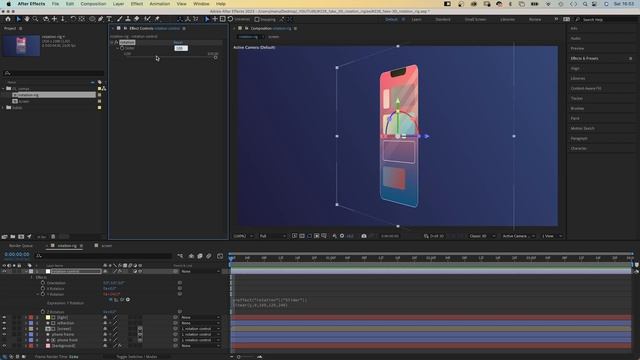The height and width of the screenshot is (360, 640).
Task: Open the 1 View layout dropdown
Action: (x=552, y=236)
